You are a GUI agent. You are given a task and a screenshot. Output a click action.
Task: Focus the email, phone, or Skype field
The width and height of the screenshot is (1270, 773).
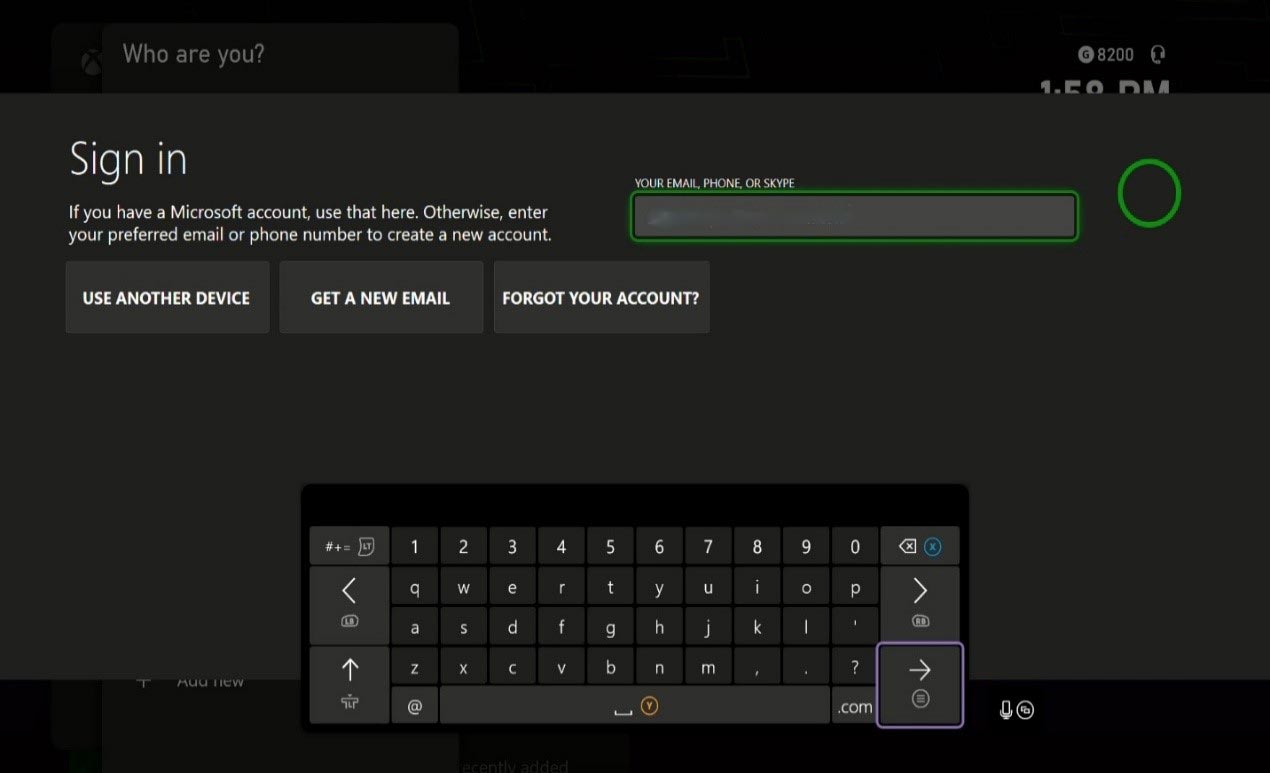854,216
